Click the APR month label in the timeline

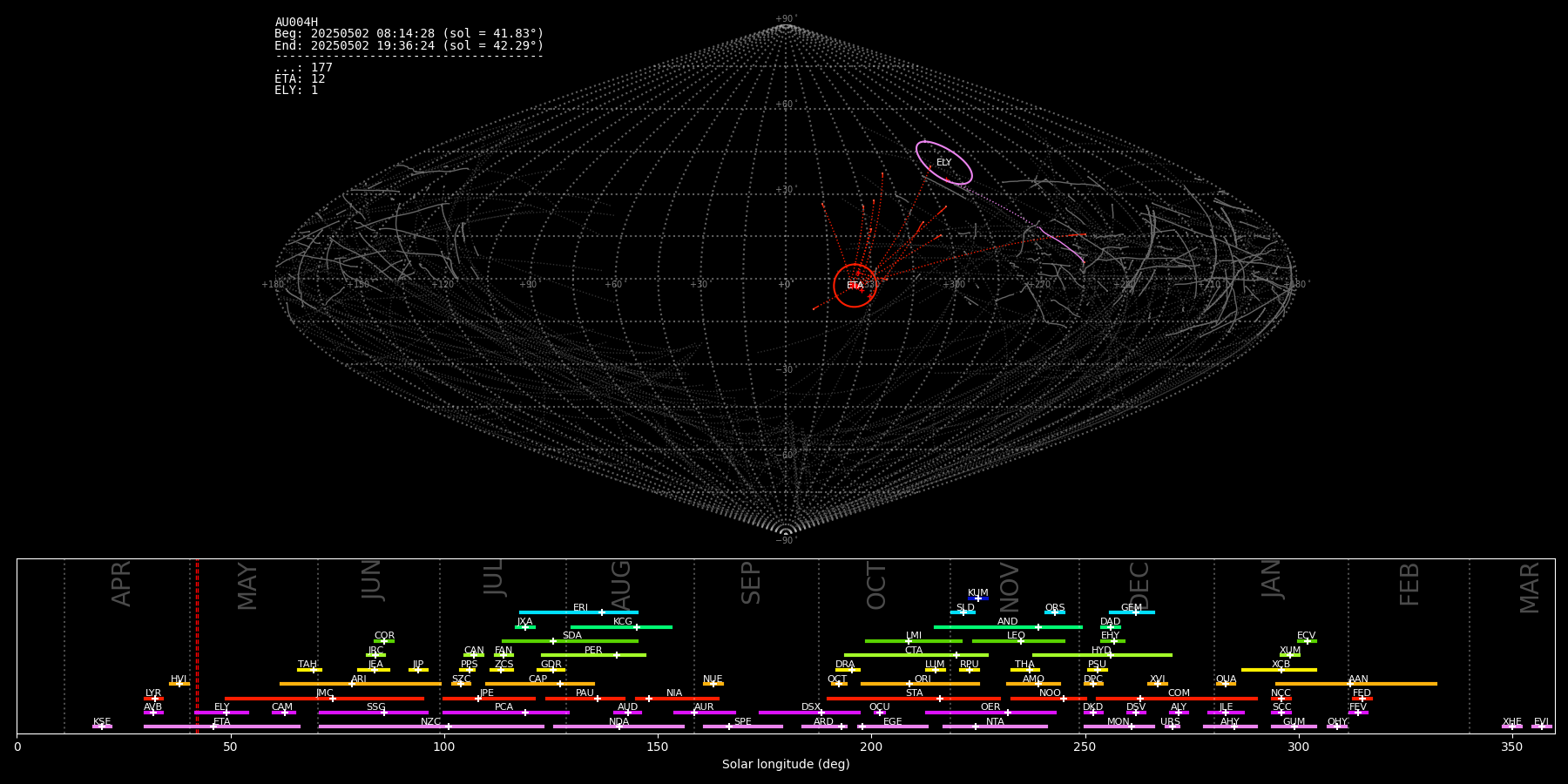[121, 583]
